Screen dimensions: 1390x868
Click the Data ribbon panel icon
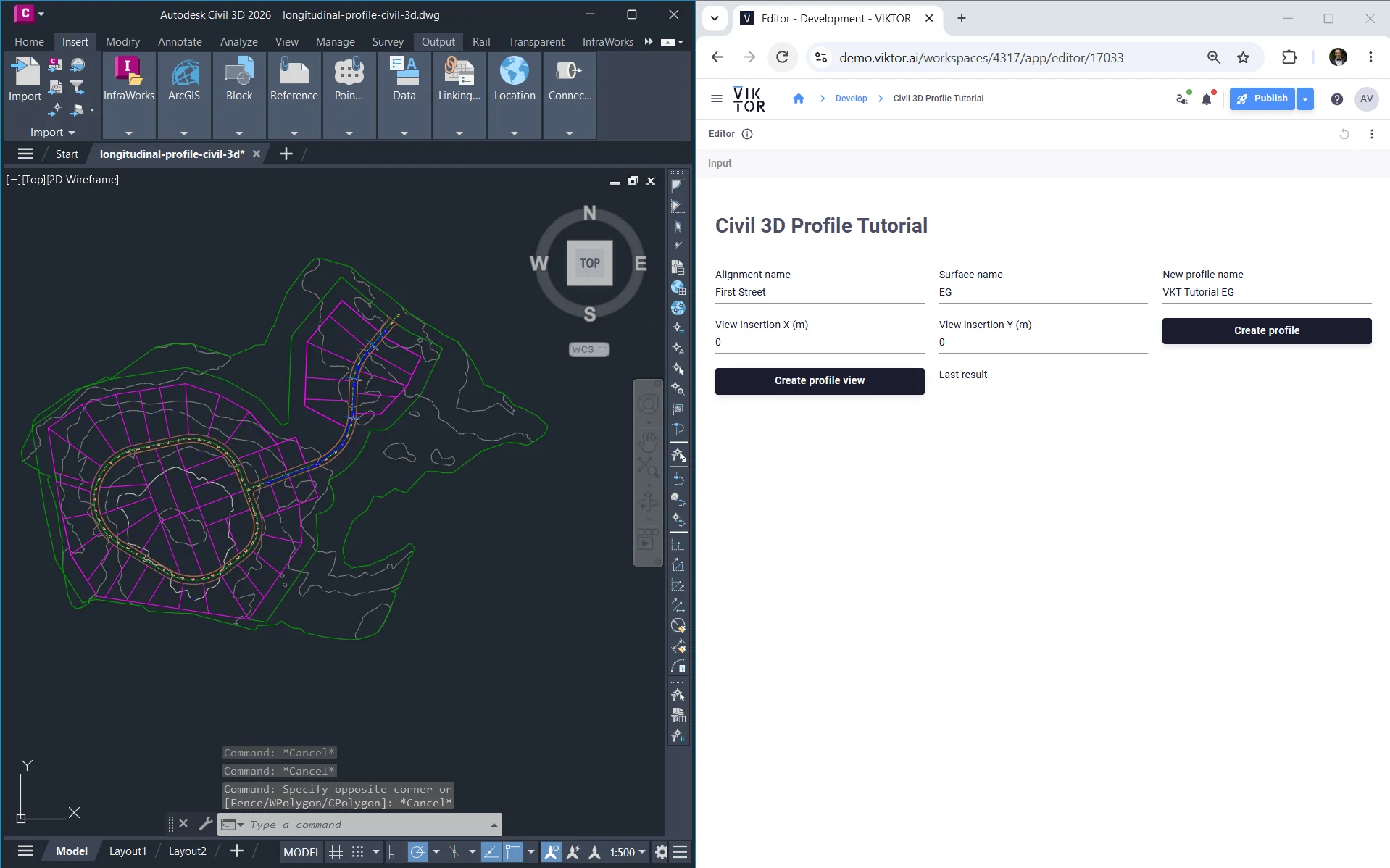(x=404, y=72)
